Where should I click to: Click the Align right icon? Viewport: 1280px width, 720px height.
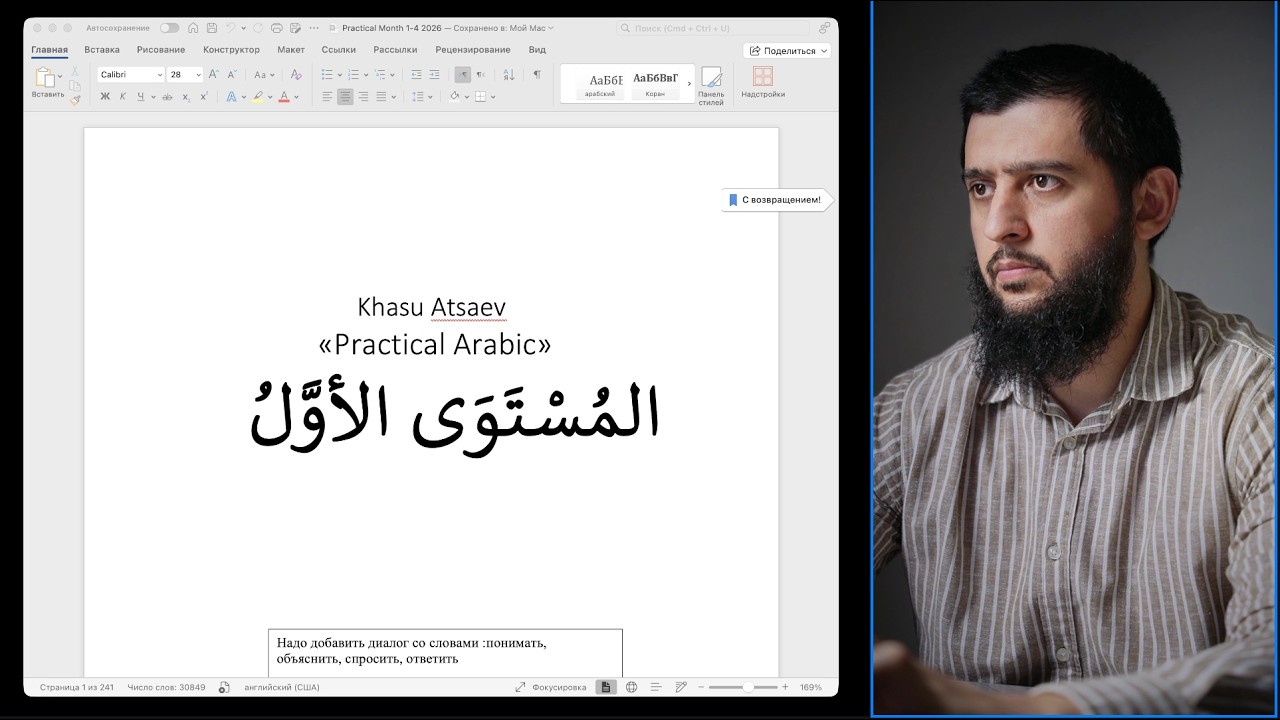363,97
